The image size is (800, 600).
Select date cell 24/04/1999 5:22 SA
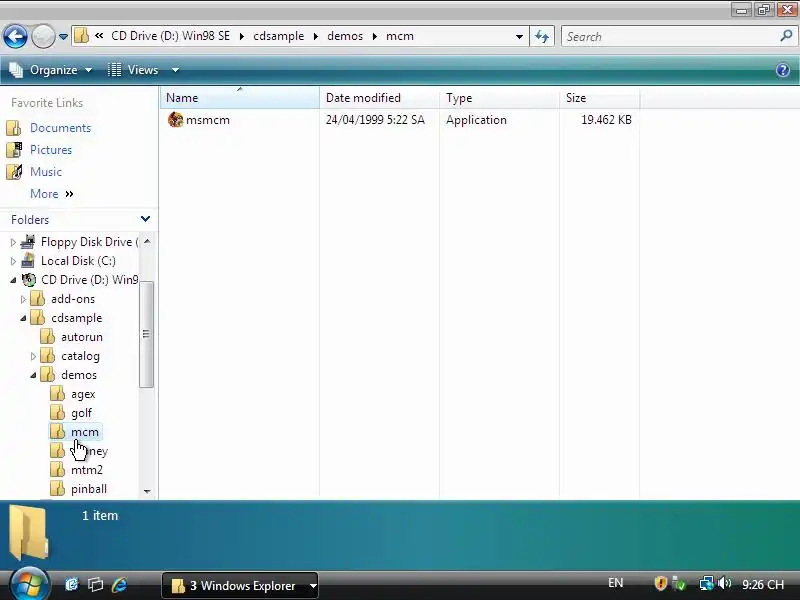pyautogui.click(x=375, y=120)
